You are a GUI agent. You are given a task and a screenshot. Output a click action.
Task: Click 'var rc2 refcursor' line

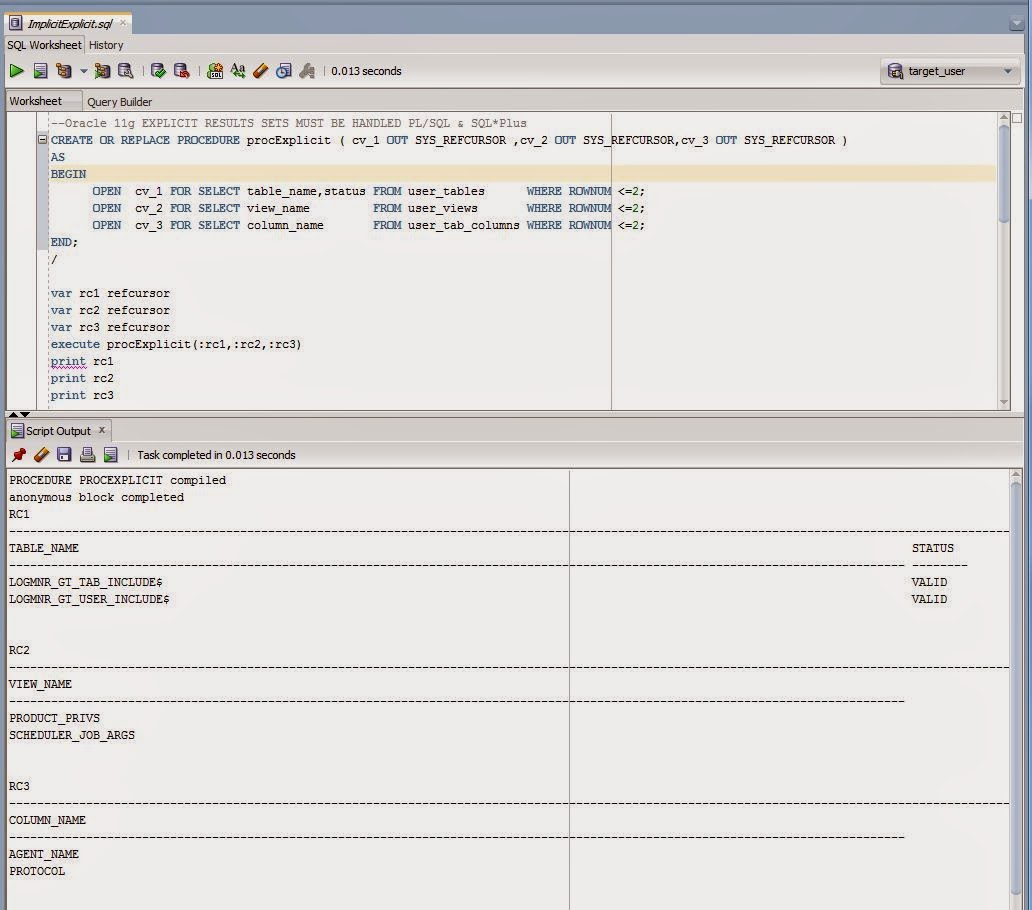[x=110, y=310]
